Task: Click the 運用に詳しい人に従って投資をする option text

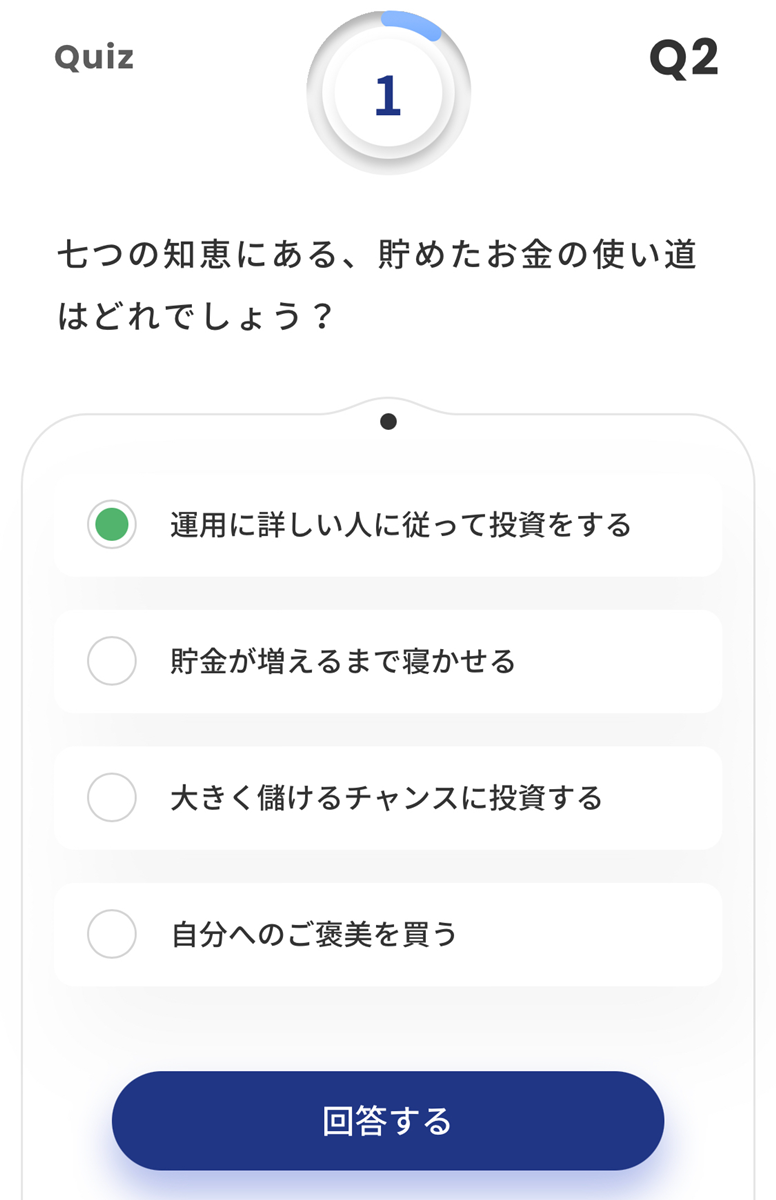Action: (400, 524)
